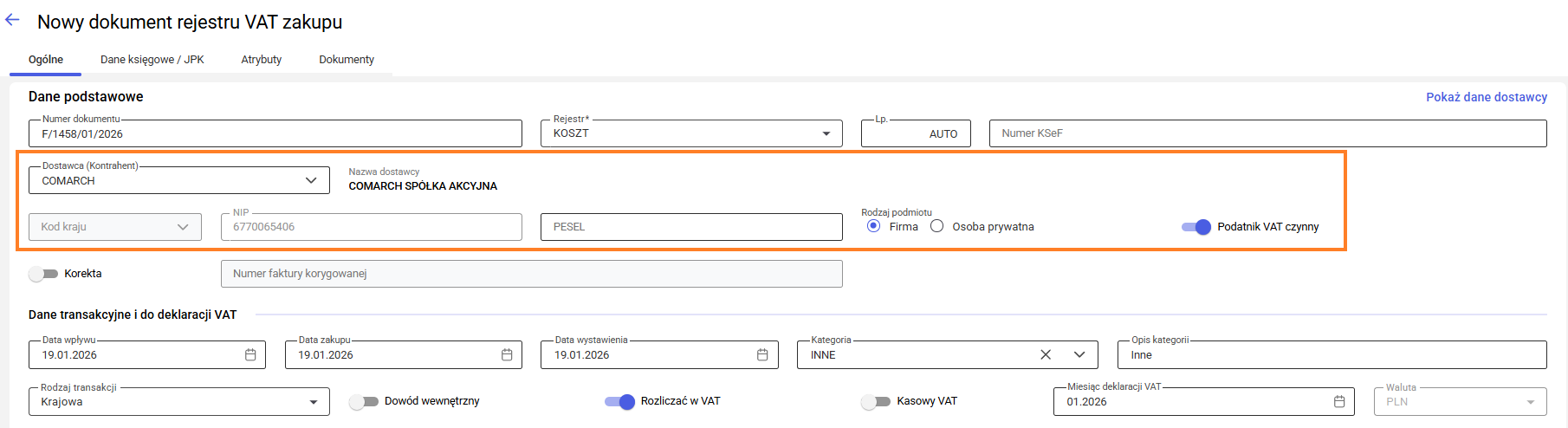
Task: Open the Atrybuty tab
Action: click(x=262, y=60)
